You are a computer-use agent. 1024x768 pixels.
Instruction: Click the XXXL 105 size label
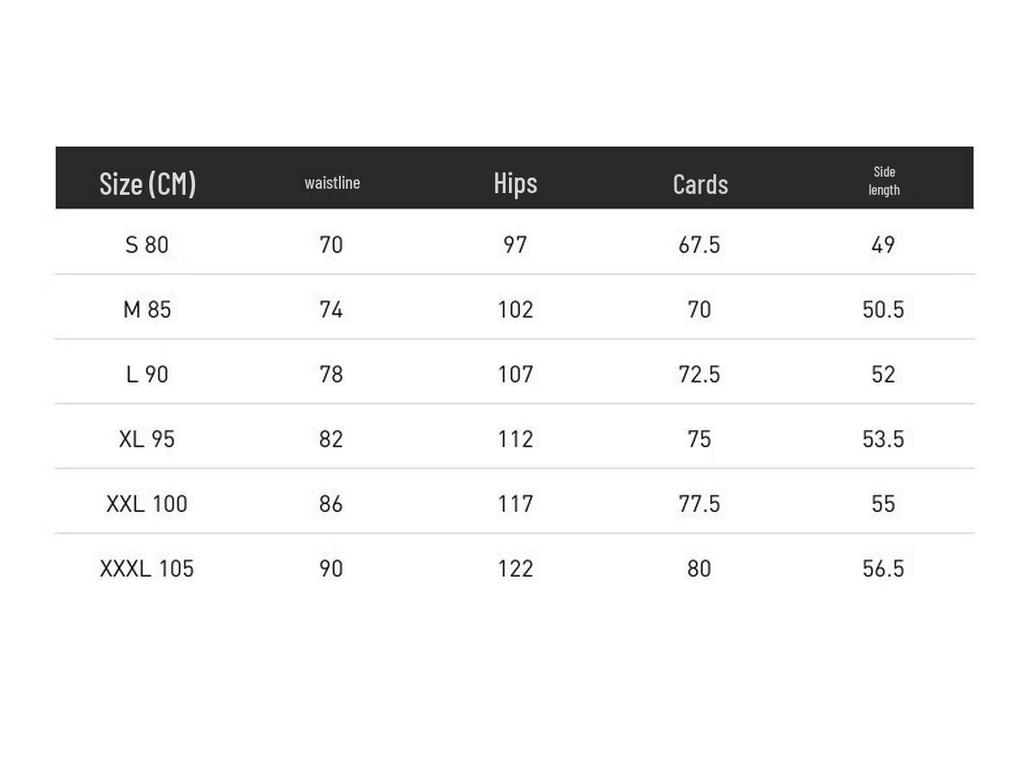147,568
